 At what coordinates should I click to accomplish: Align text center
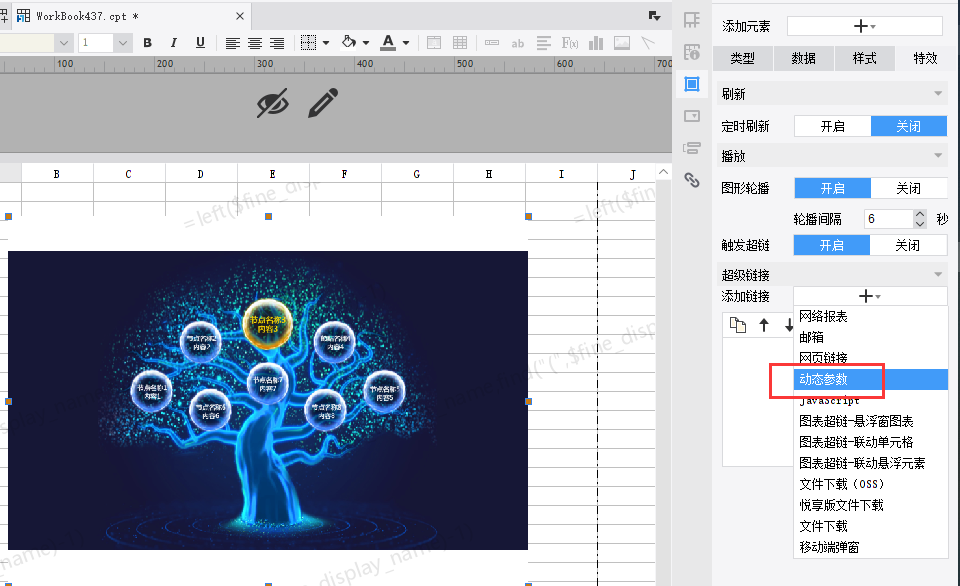click(255, 43)
